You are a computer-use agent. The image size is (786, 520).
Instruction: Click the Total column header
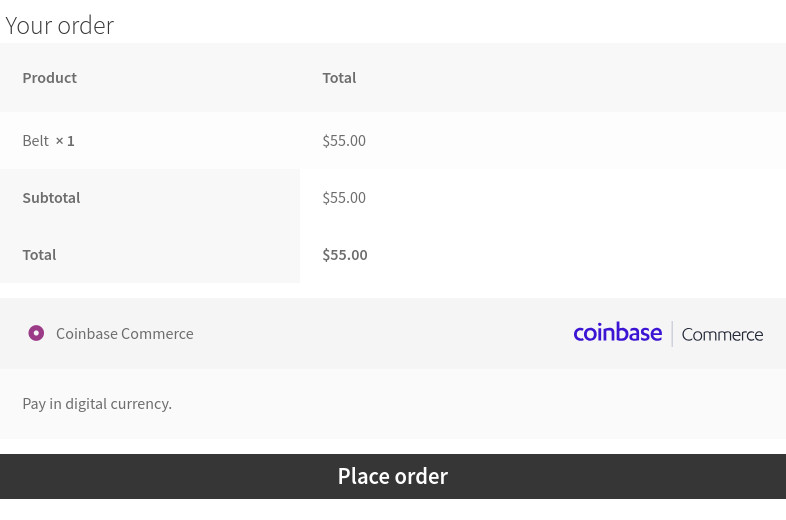(x=339, y=78)
